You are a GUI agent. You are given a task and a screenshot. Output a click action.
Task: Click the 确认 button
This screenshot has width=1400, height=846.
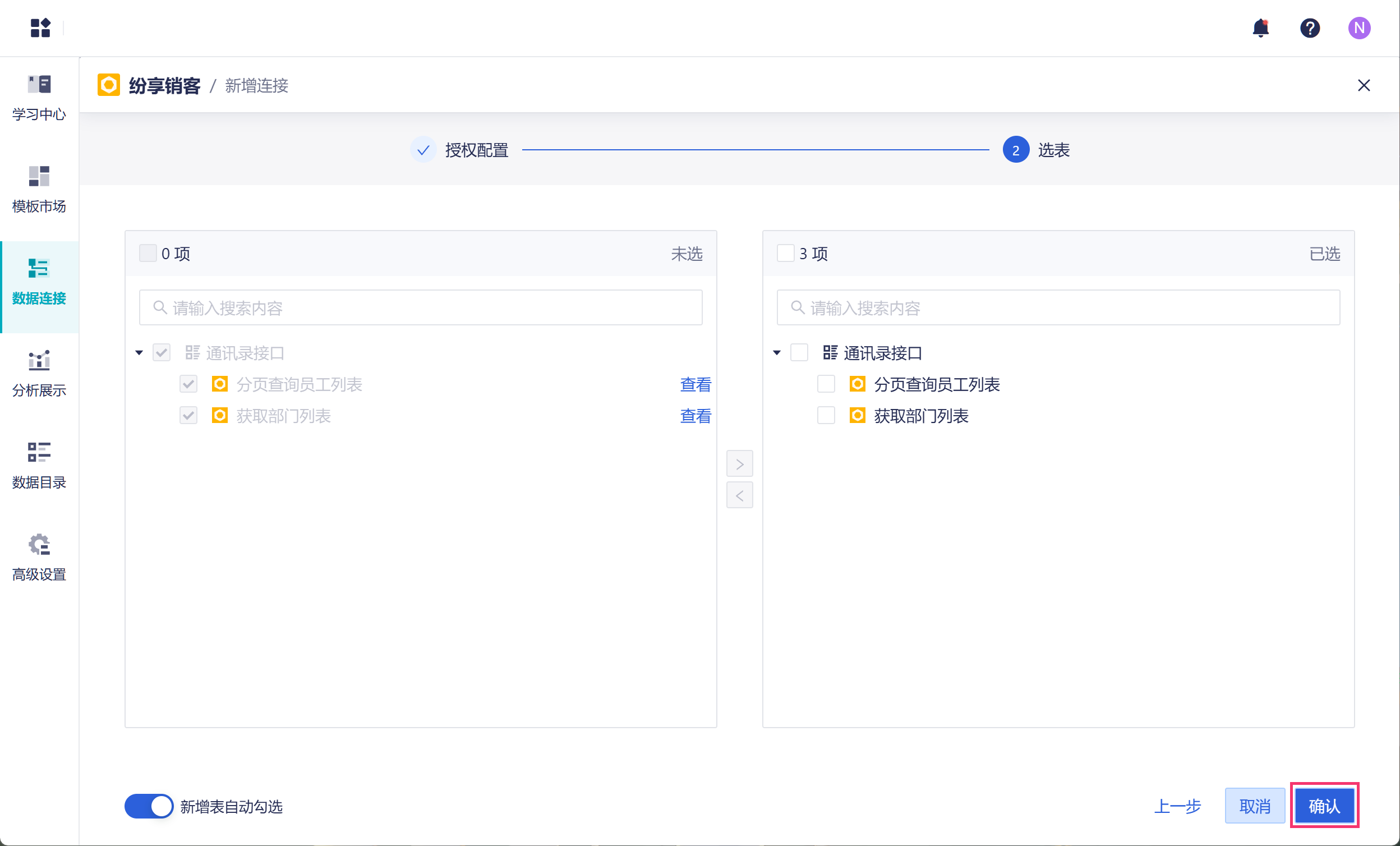[1324, 805]
